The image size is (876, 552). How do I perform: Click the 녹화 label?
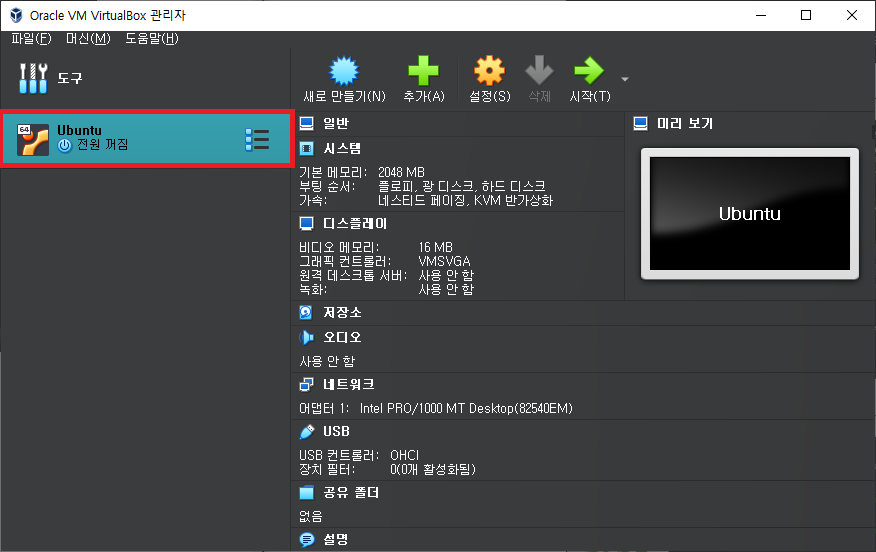[x=313, y=289]
